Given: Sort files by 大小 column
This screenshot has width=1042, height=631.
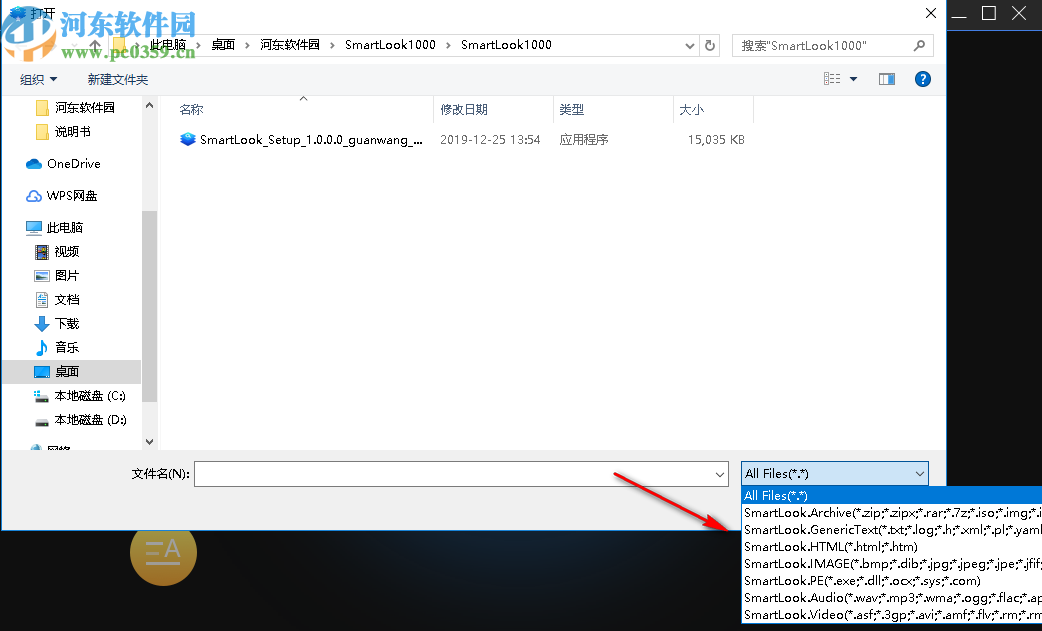Looking at the screenshot, I should tap(691, 110).
